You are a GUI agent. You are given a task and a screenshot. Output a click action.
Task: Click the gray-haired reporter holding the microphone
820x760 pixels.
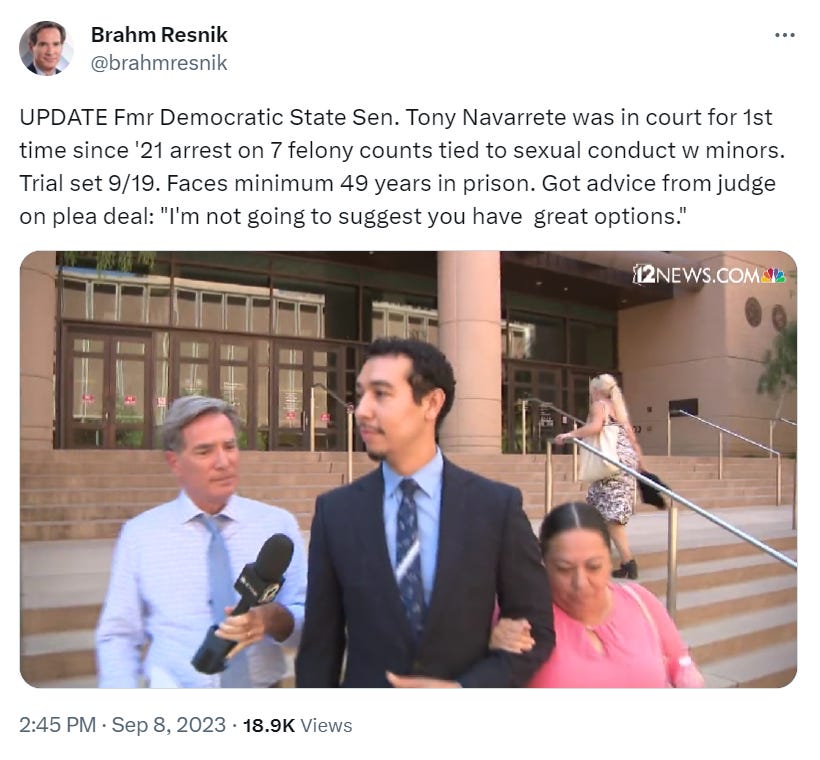click(201, 544)
